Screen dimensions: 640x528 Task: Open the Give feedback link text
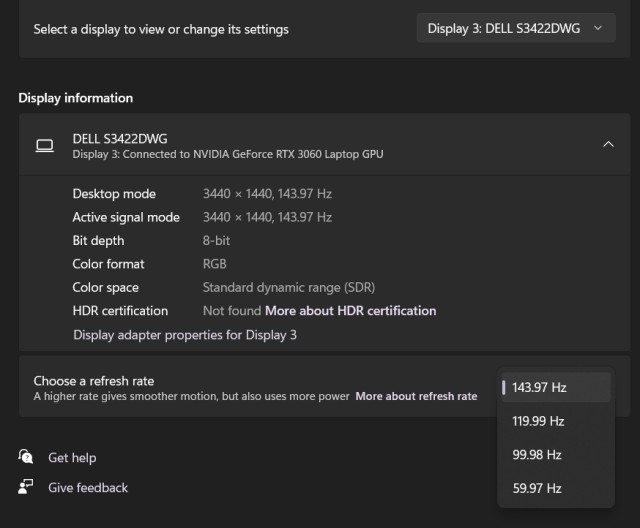pyautogui.click(x=88, y=488)
